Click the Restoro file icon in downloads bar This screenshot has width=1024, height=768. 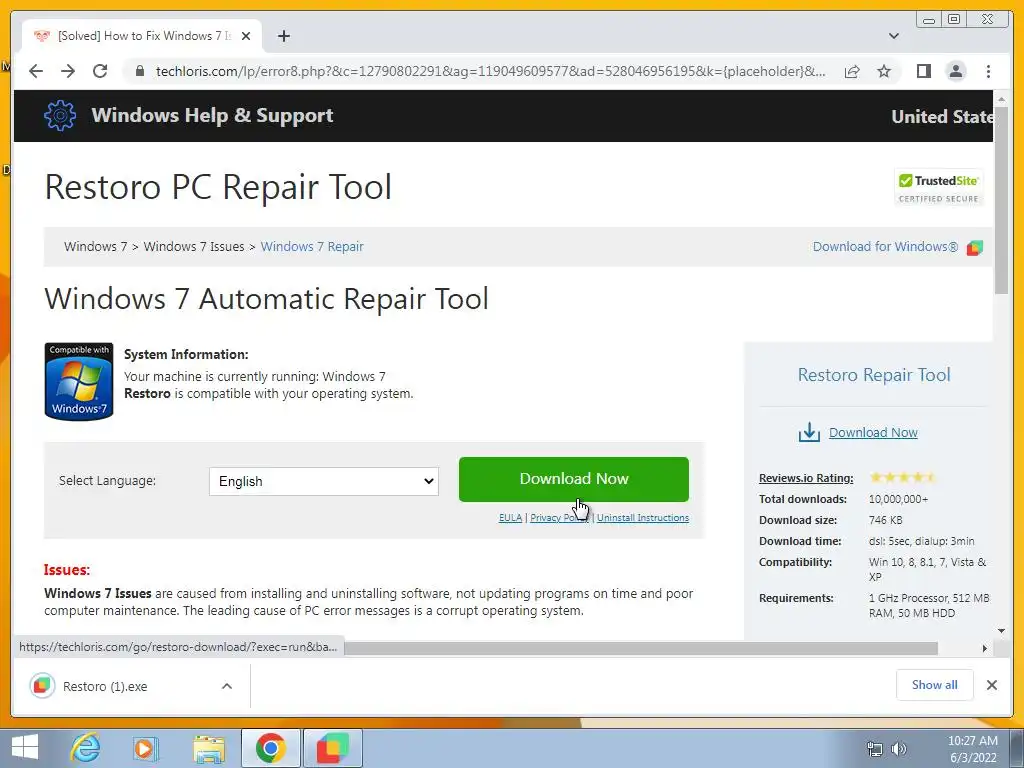click(x=42, y=686)
